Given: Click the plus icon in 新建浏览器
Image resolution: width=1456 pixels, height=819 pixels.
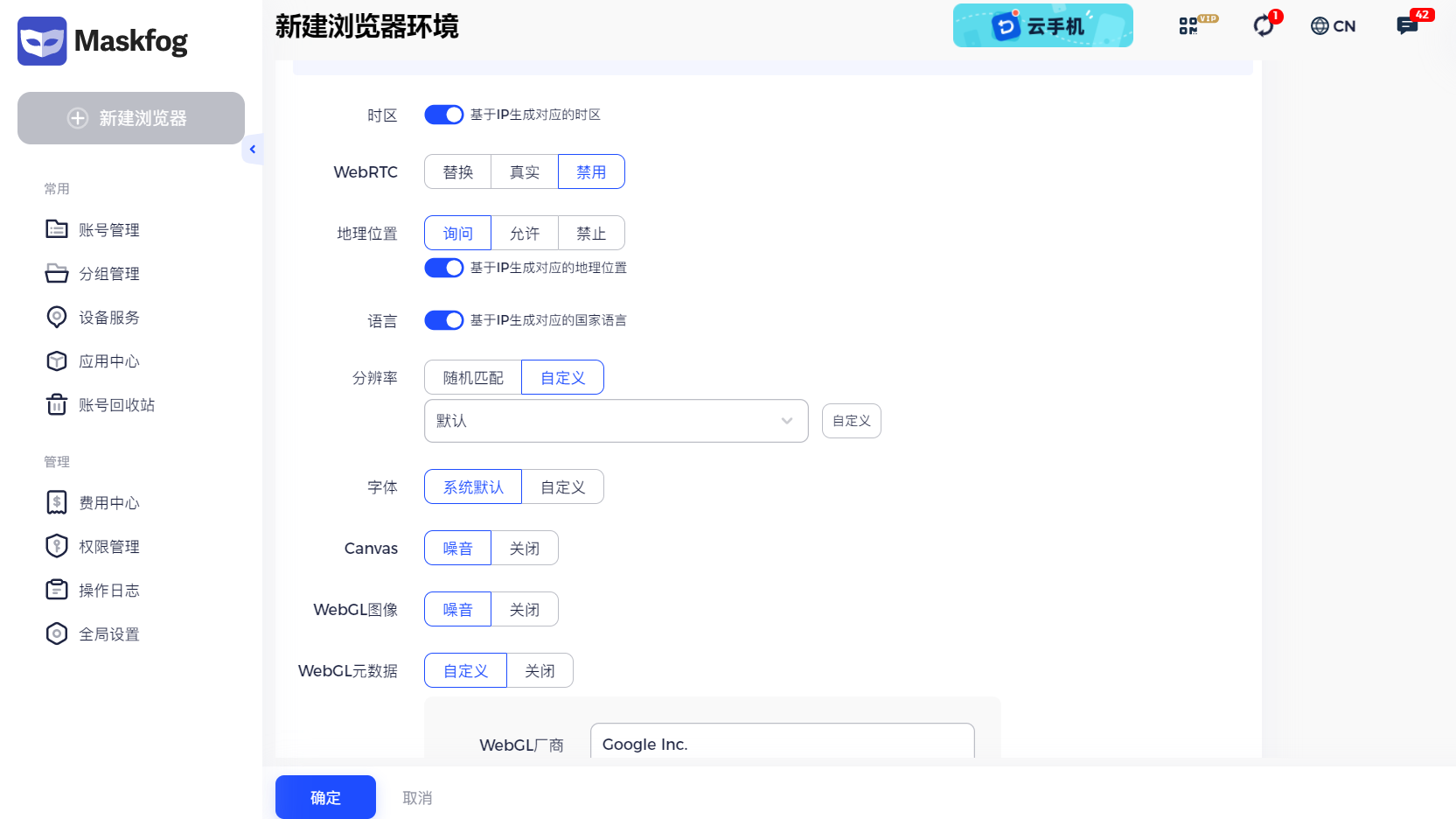Looking at the screenshot, I should coord(78,118).
